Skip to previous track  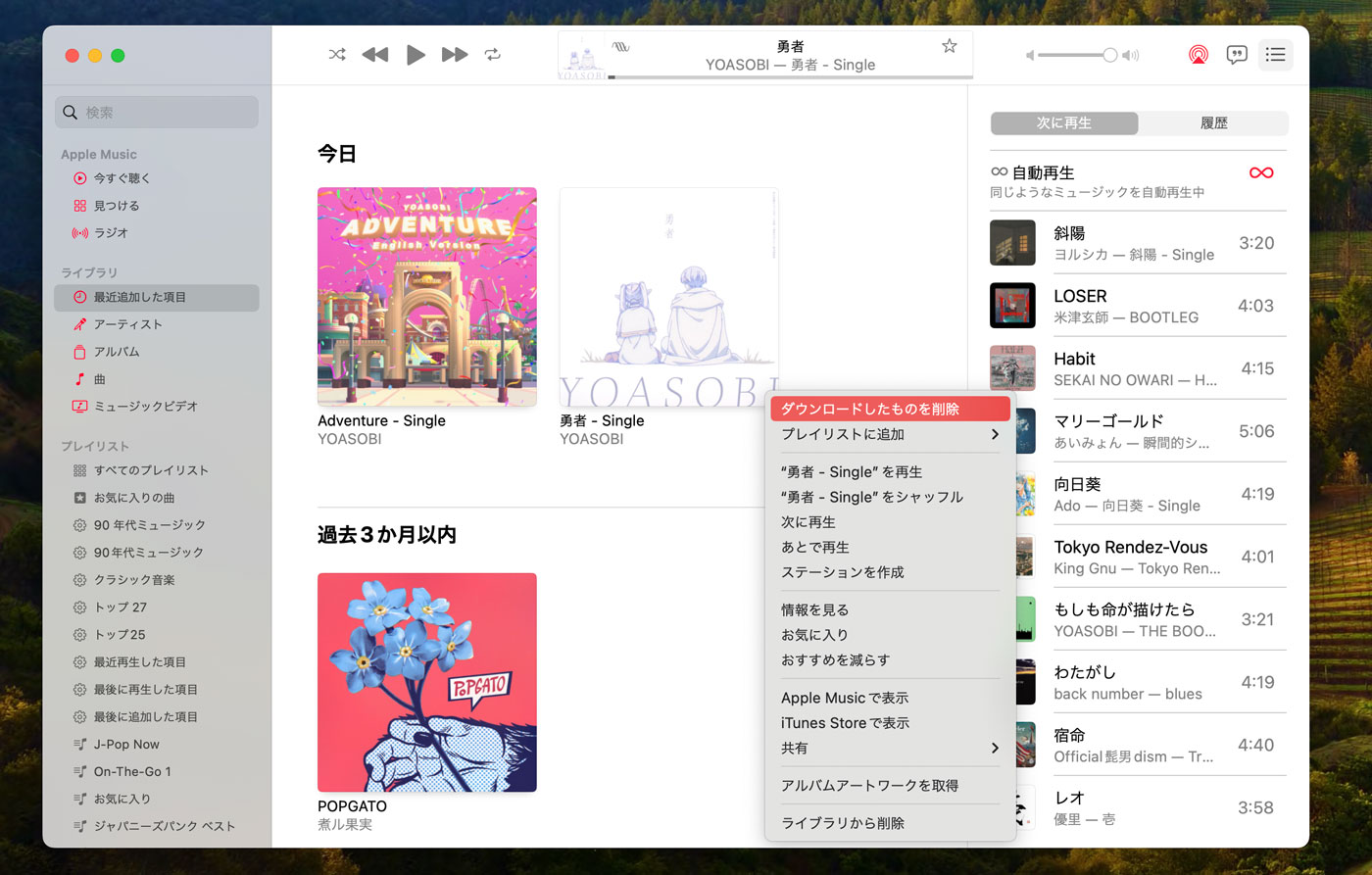tap(375, 55)
